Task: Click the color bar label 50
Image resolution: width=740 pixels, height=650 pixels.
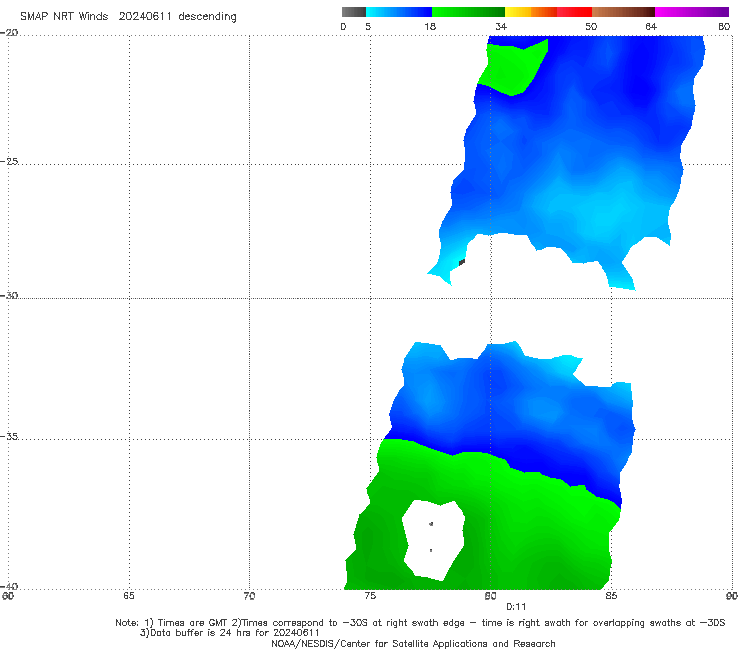Action: (x=591, y=26)
